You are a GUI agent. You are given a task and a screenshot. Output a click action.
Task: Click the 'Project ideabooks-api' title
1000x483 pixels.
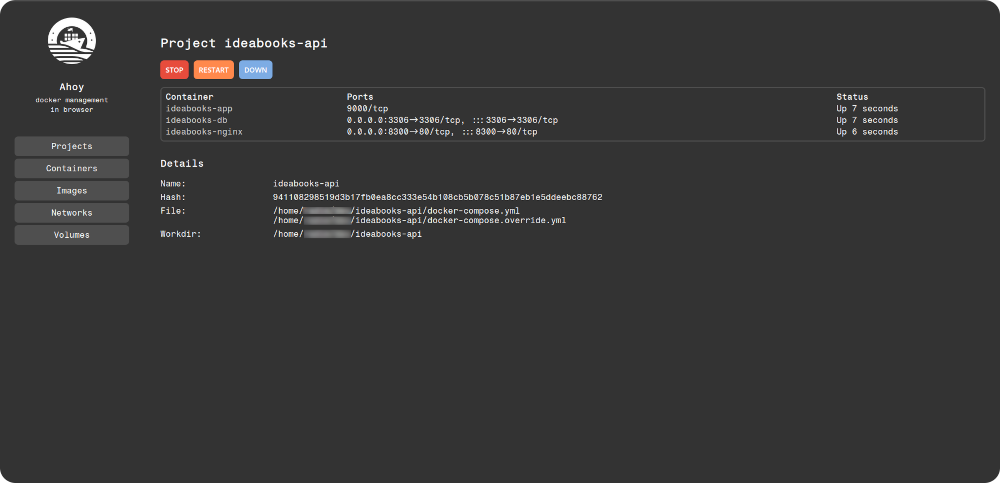[244, 43]
